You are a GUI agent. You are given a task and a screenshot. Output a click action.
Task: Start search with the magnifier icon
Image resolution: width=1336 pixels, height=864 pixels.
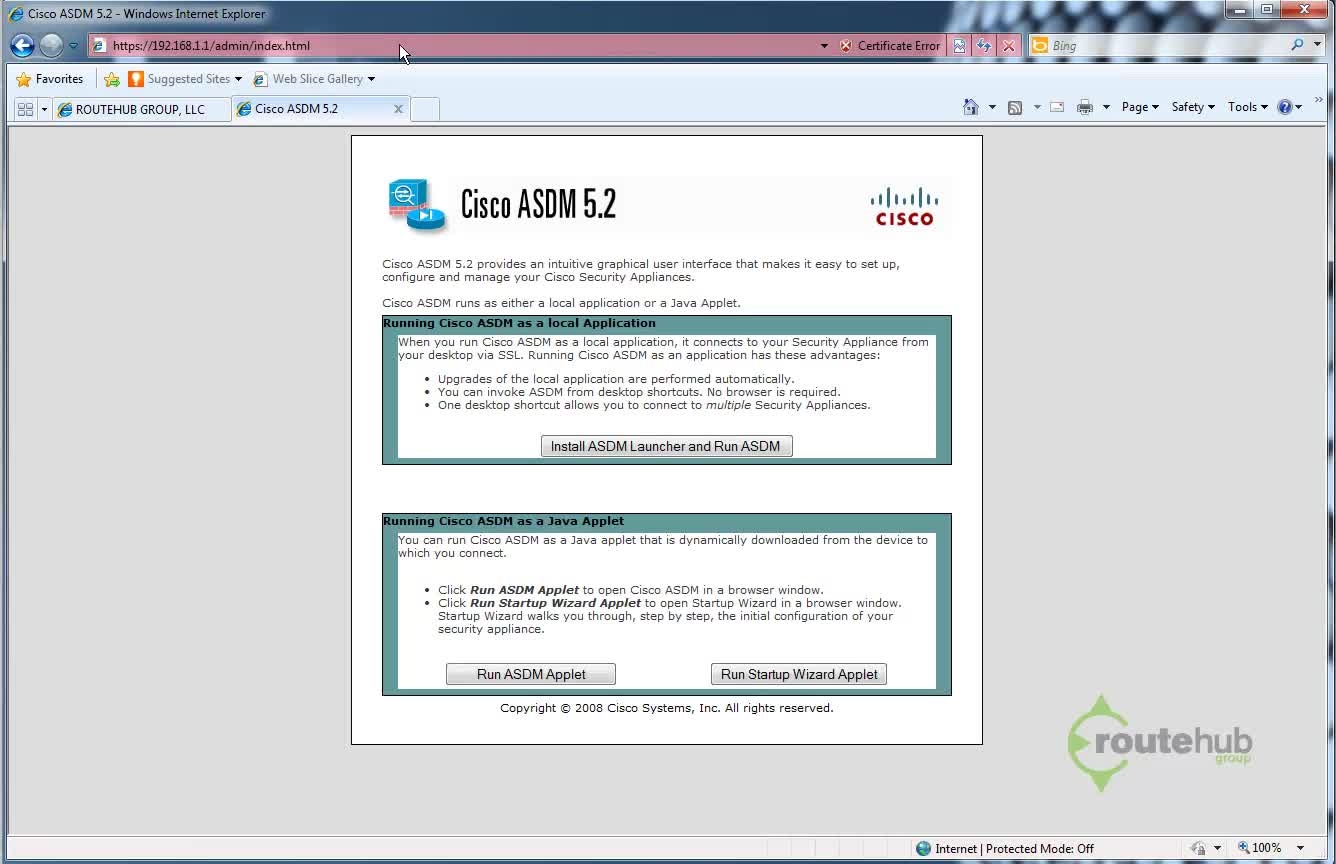[1297, 45]
